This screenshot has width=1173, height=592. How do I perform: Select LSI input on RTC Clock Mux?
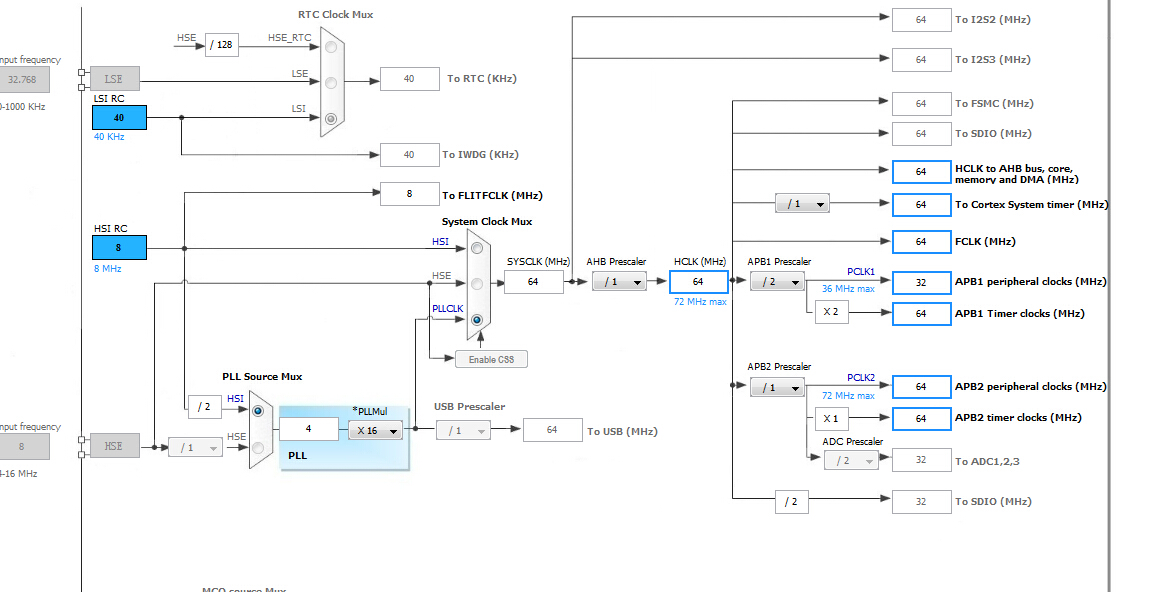tap(331, 118)
